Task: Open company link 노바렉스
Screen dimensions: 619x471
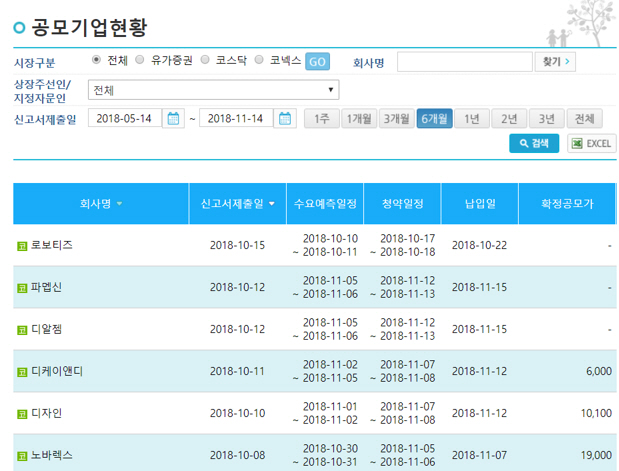Action: pyautogui.click(x=52, y=455)
